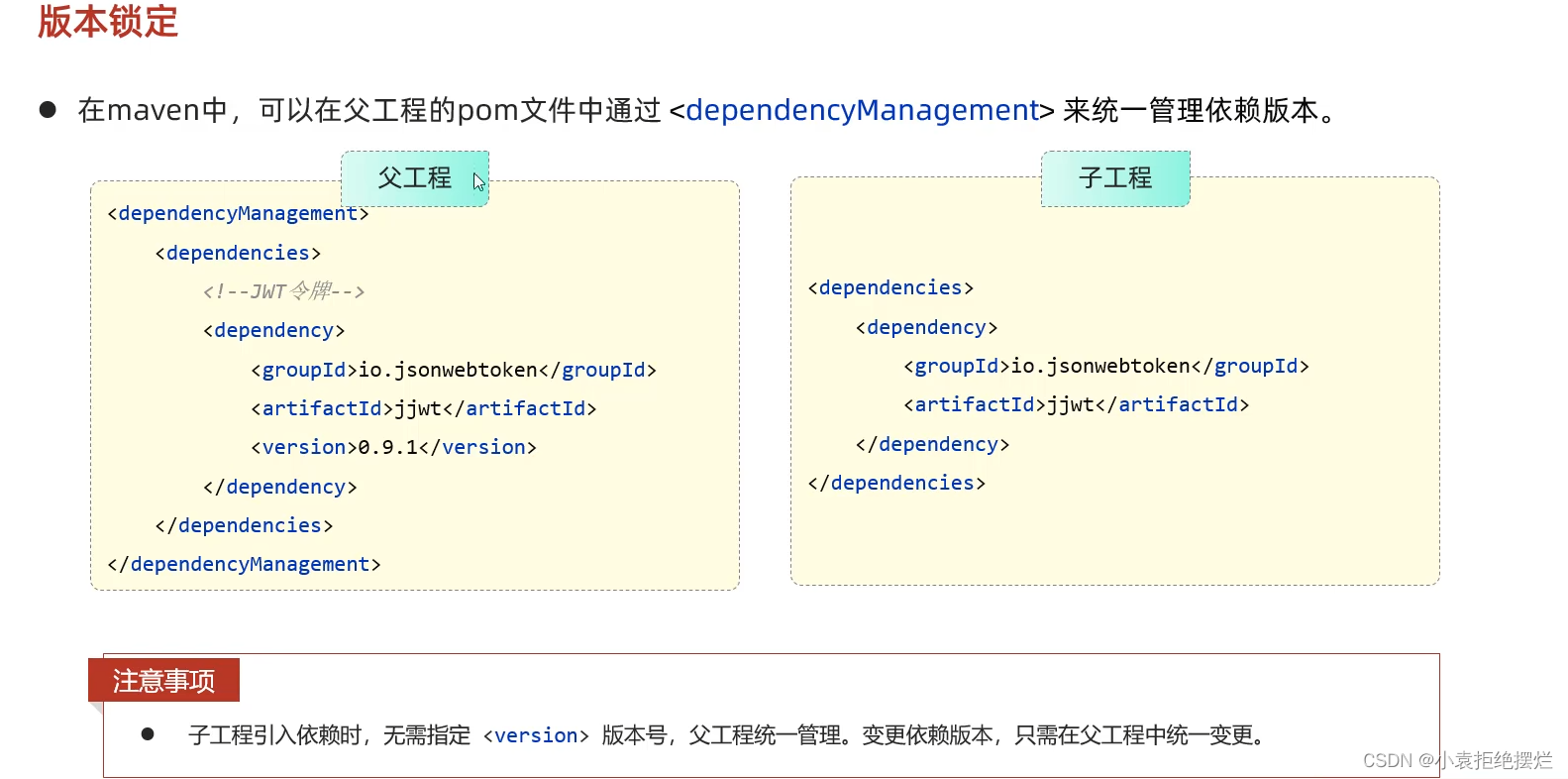
Task: Click the 子工程 label box
Action: point(1115,178)
